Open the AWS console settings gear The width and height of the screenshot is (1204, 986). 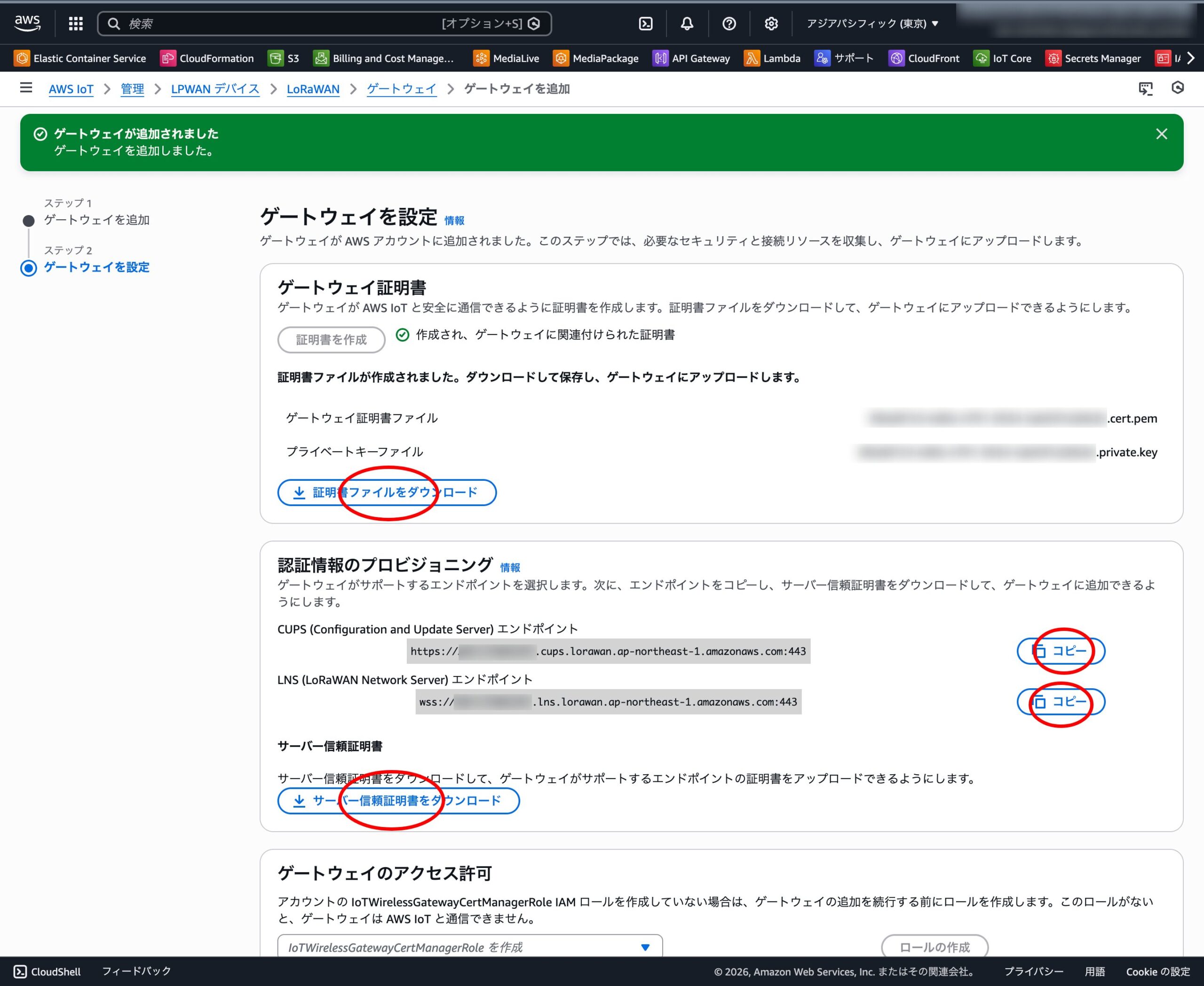coord(771,24)
